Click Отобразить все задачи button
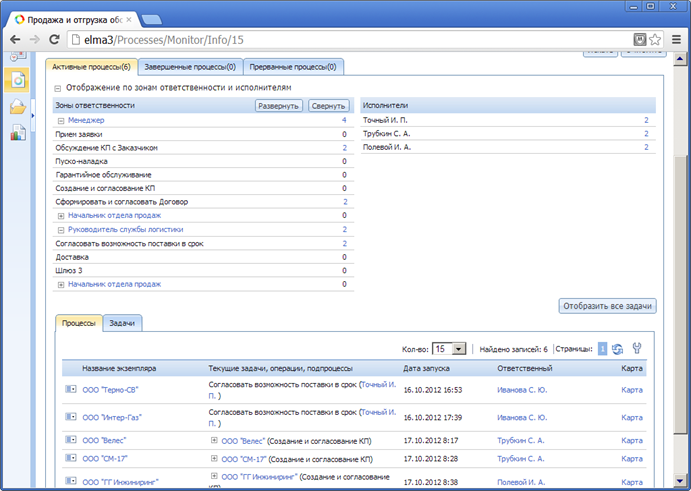This screenshot has width=691, height=491. (x=607, y=306)
